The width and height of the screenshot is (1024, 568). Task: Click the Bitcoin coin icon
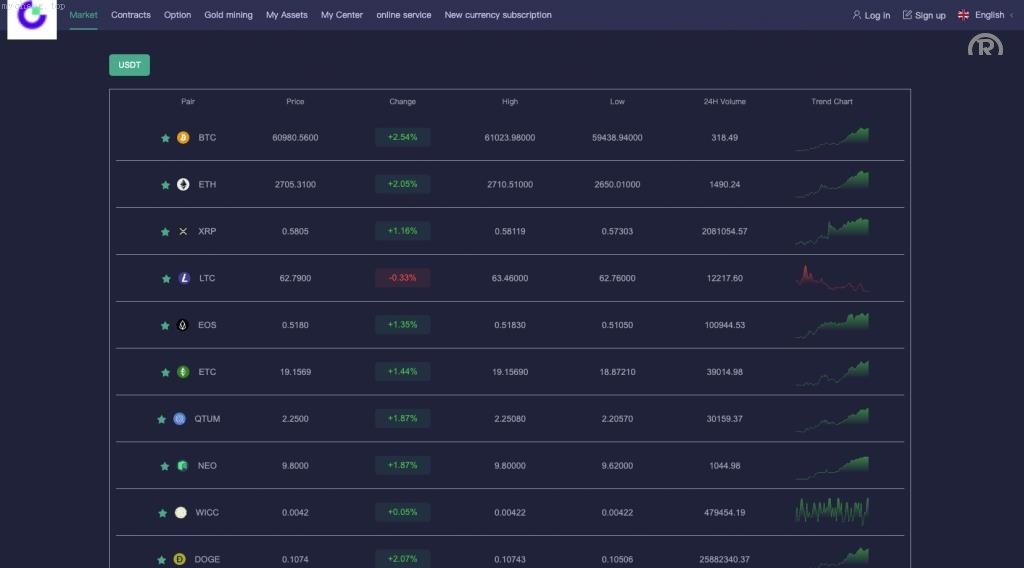coord(183,138)
